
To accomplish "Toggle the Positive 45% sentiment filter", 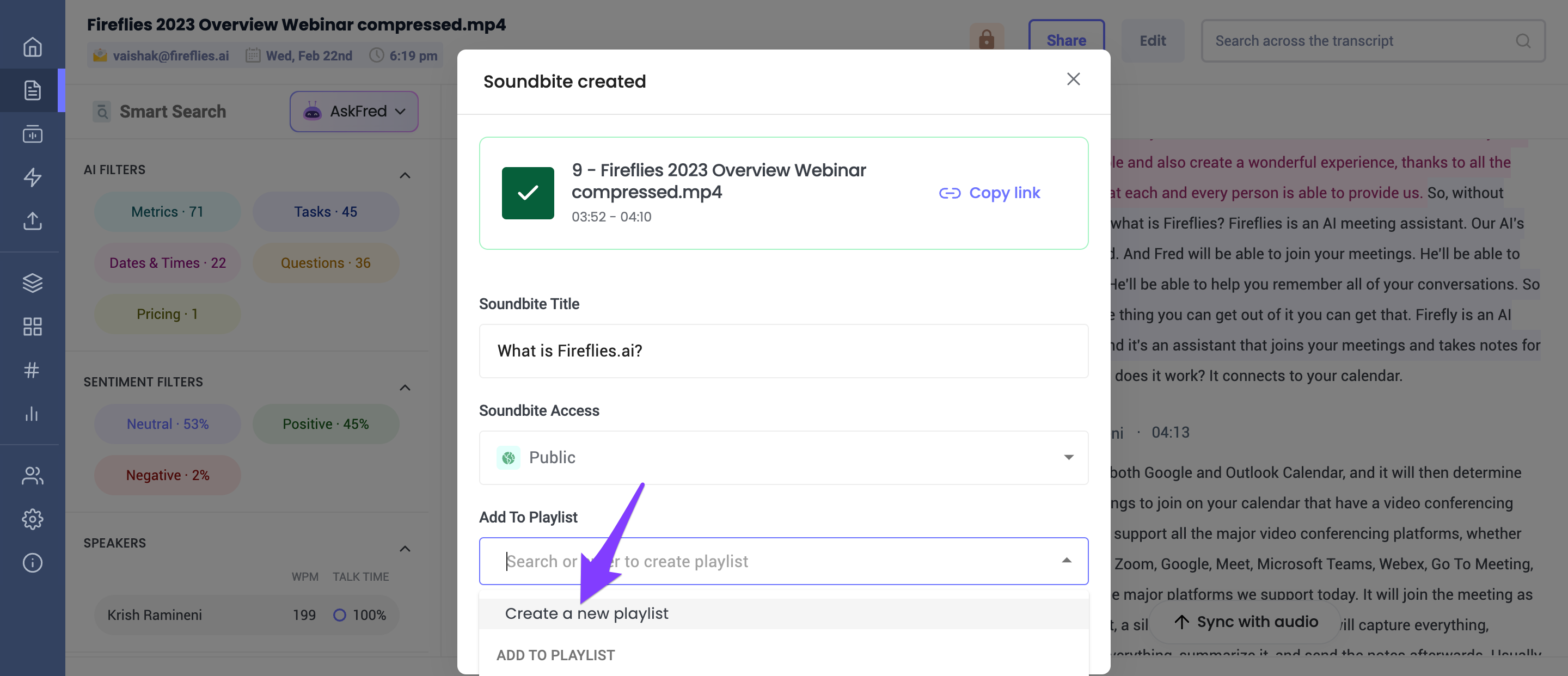I will [326, 424].
